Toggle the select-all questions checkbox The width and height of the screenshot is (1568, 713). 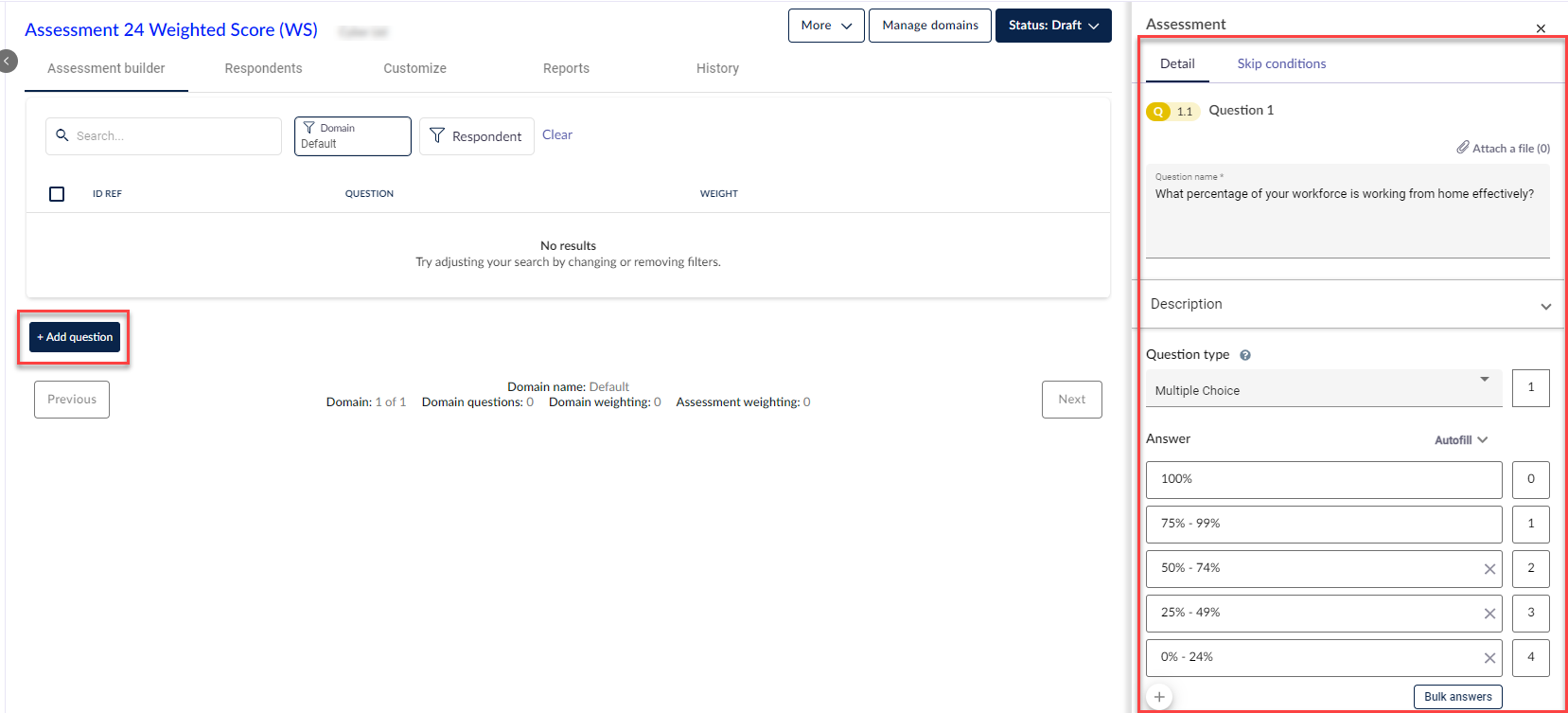(x=57, y=193)
